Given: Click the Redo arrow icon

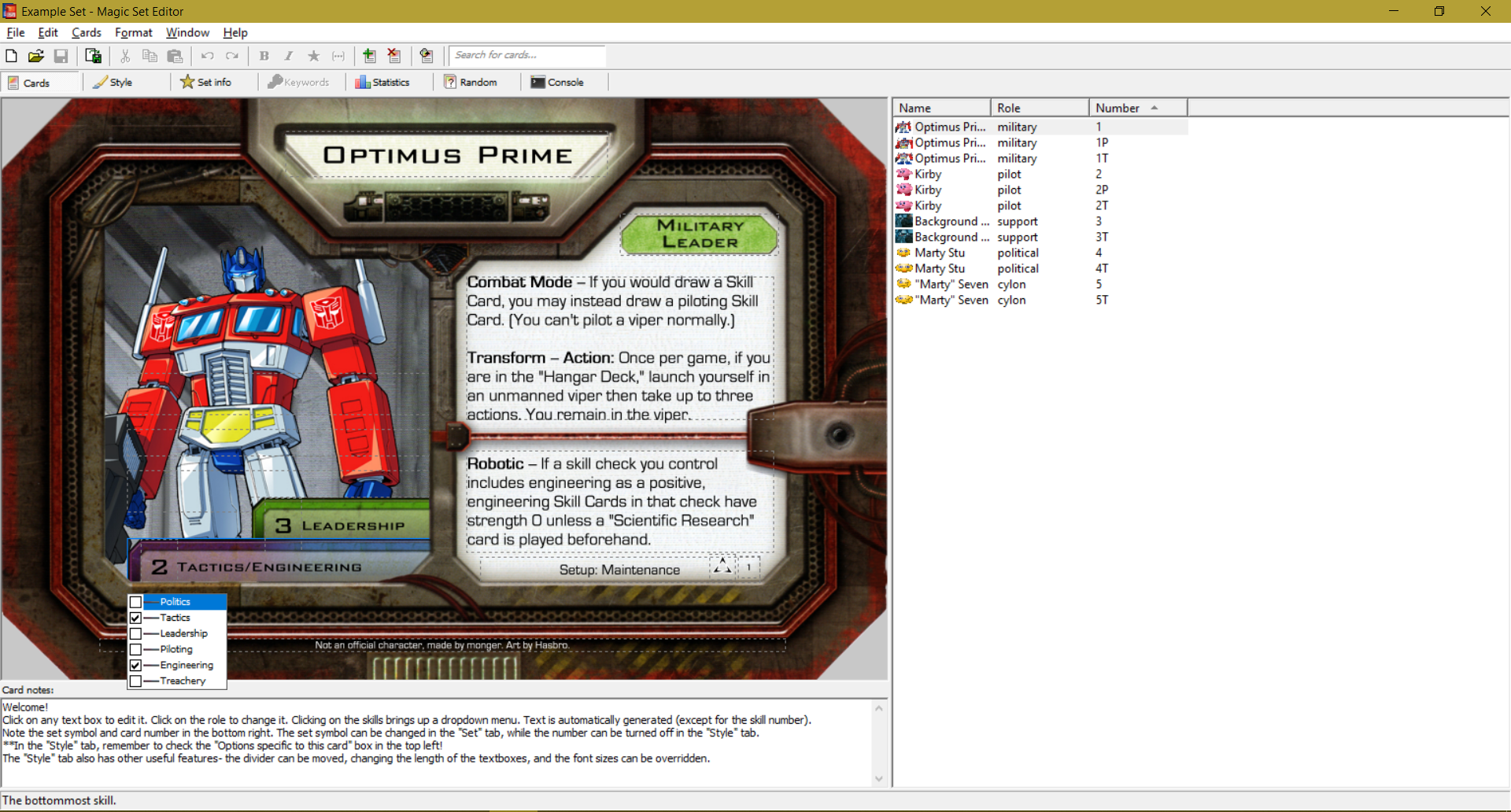Looking at the screenshot, I should (x=232, y=56).
